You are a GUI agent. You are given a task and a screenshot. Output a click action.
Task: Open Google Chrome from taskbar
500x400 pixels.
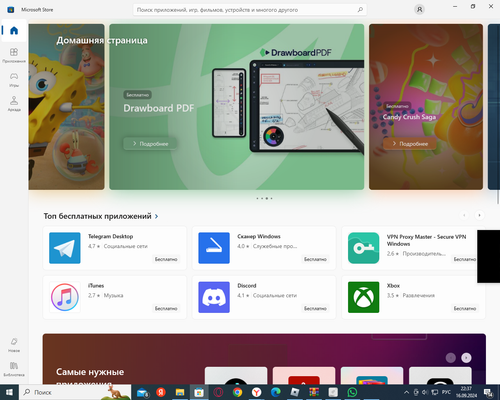237,392
